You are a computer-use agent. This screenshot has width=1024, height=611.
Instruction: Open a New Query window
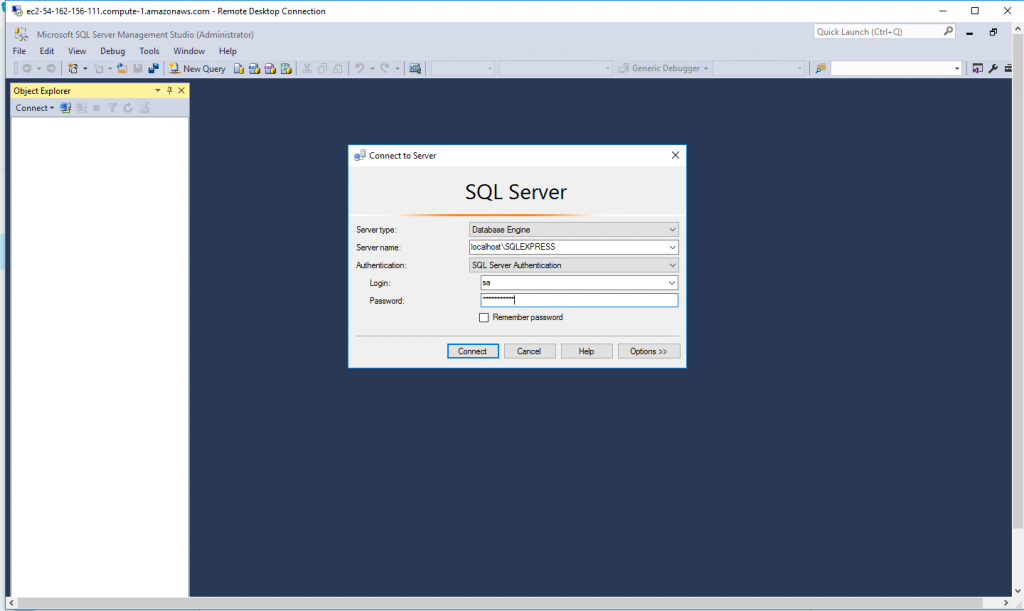pos(196,67)
